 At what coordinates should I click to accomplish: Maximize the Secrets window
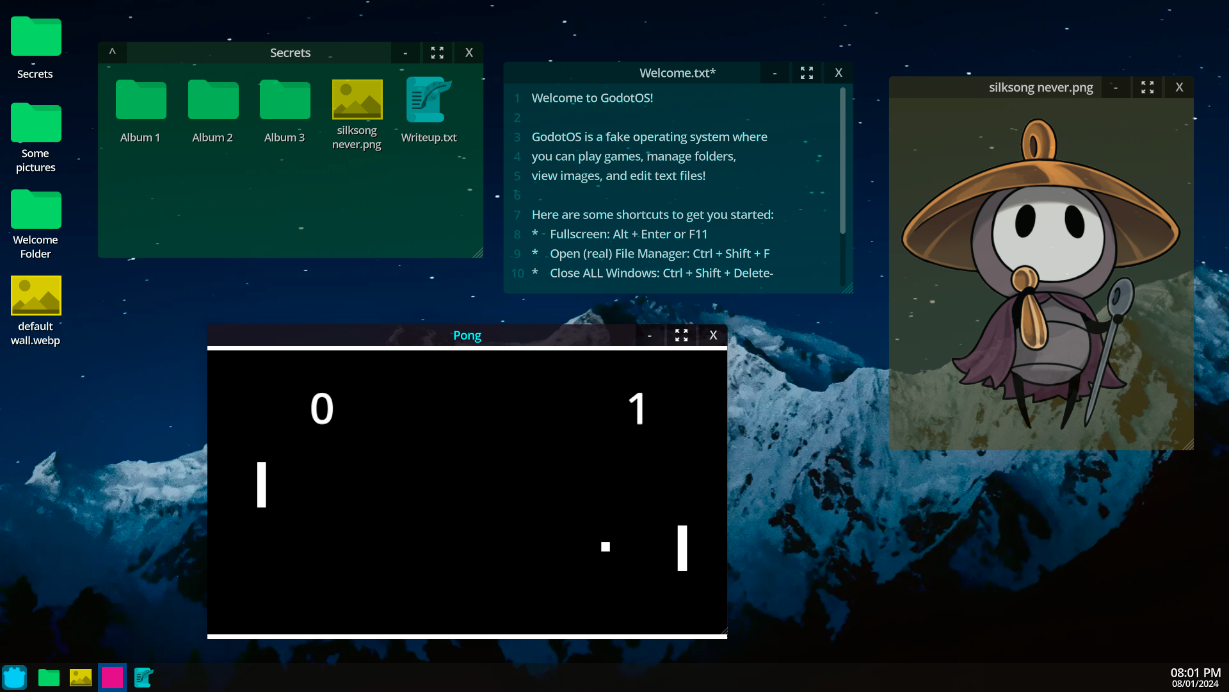(437, 53)
